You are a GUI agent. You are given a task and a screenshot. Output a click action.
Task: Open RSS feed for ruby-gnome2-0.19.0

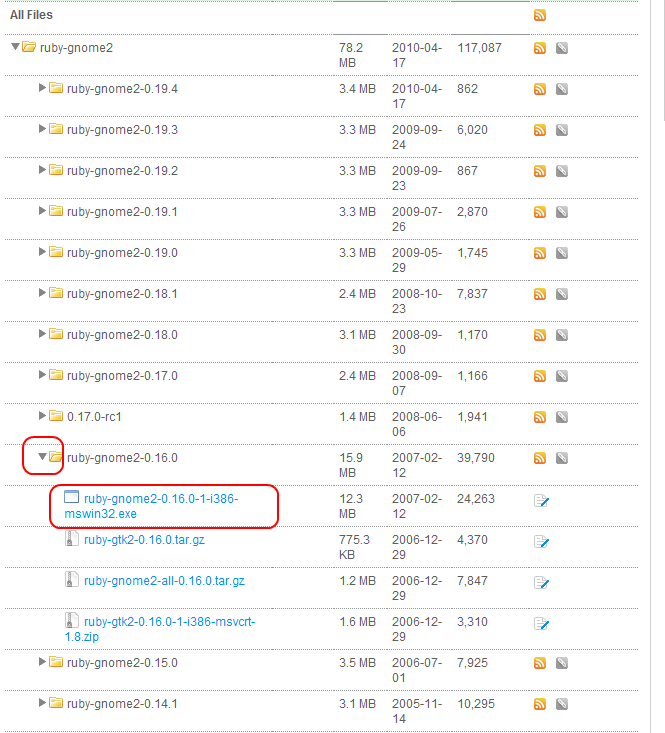(540, 253)
